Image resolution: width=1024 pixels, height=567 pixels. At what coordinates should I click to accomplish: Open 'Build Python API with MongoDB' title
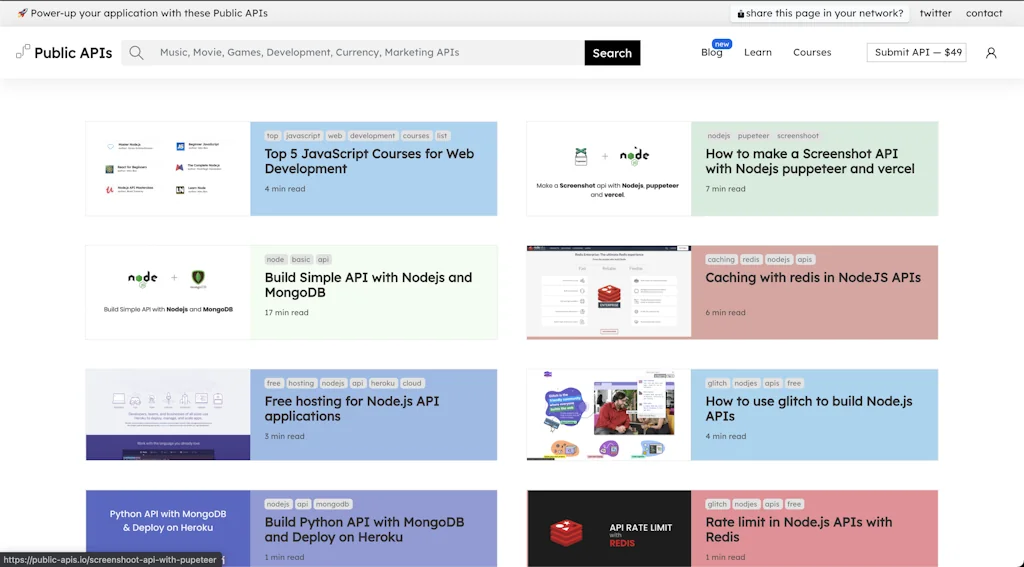[364, 530]
